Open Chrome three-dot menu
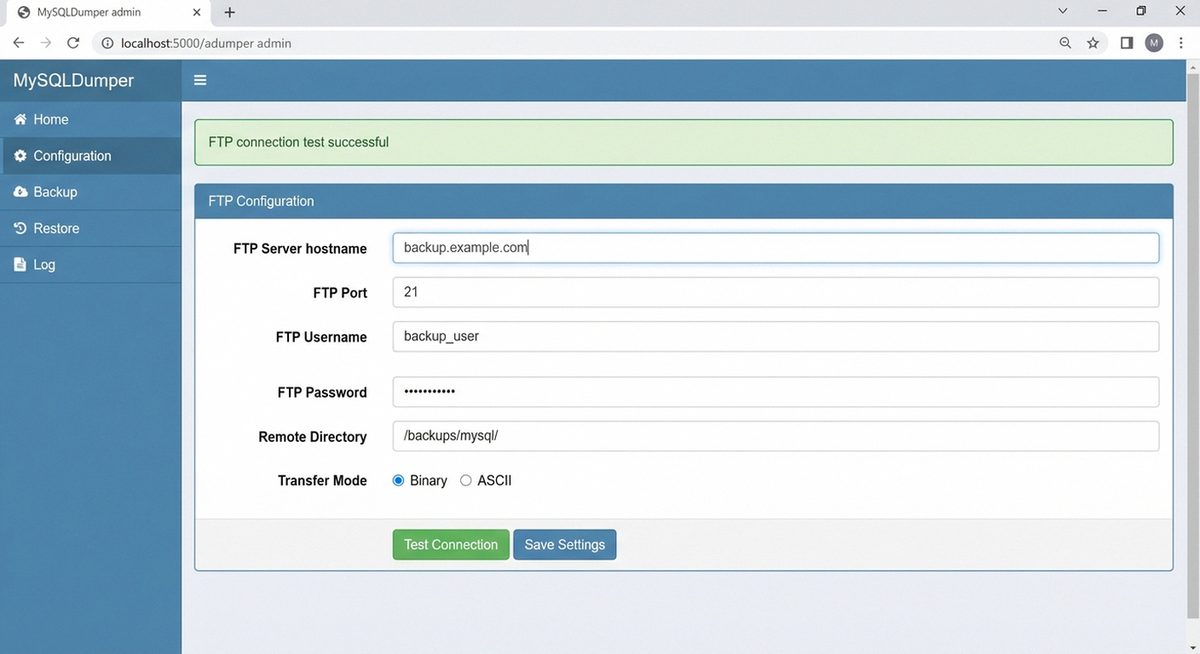1200x654 pixels. coord(1182,43)
